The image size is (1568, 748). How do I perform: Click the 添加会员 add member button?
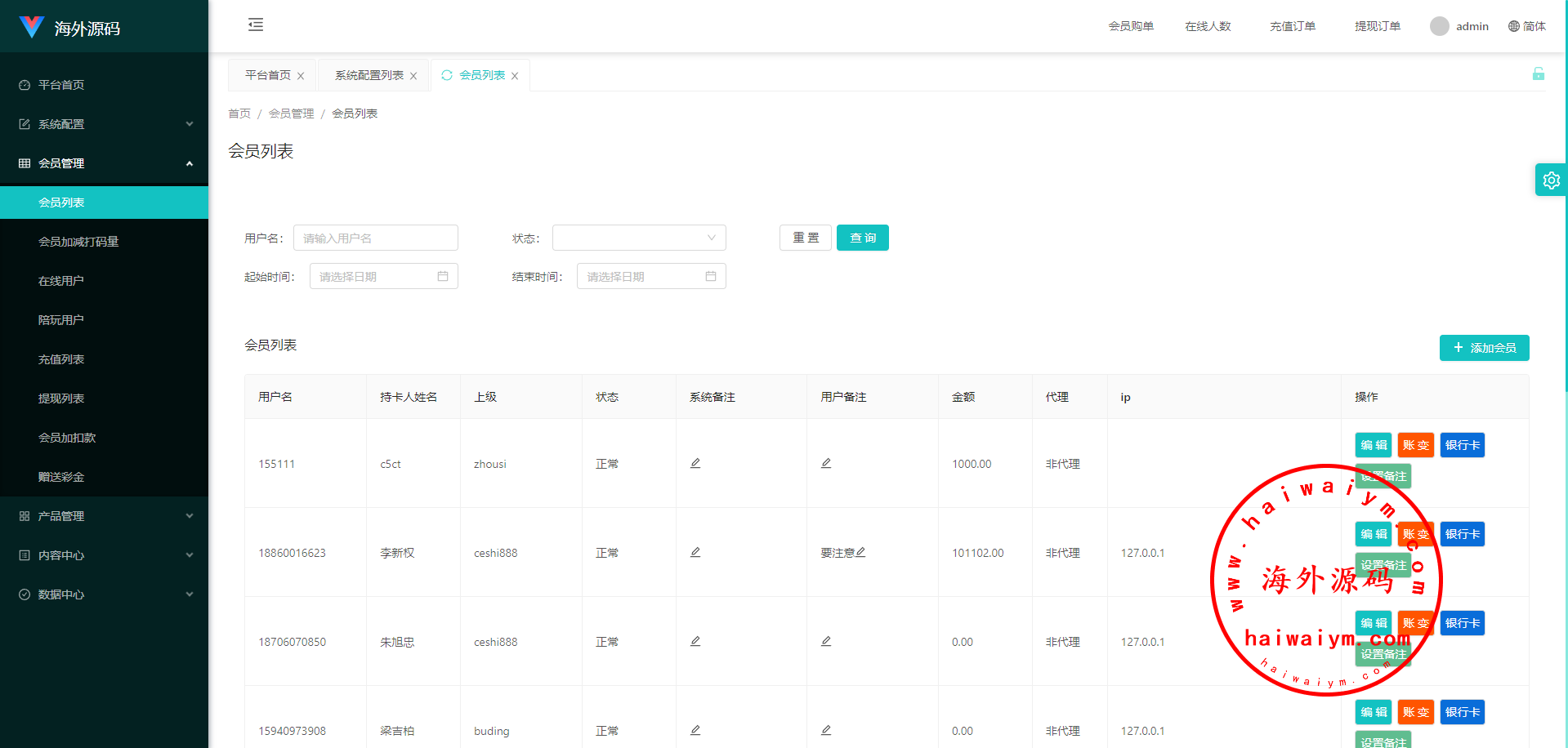(1484, 348)
